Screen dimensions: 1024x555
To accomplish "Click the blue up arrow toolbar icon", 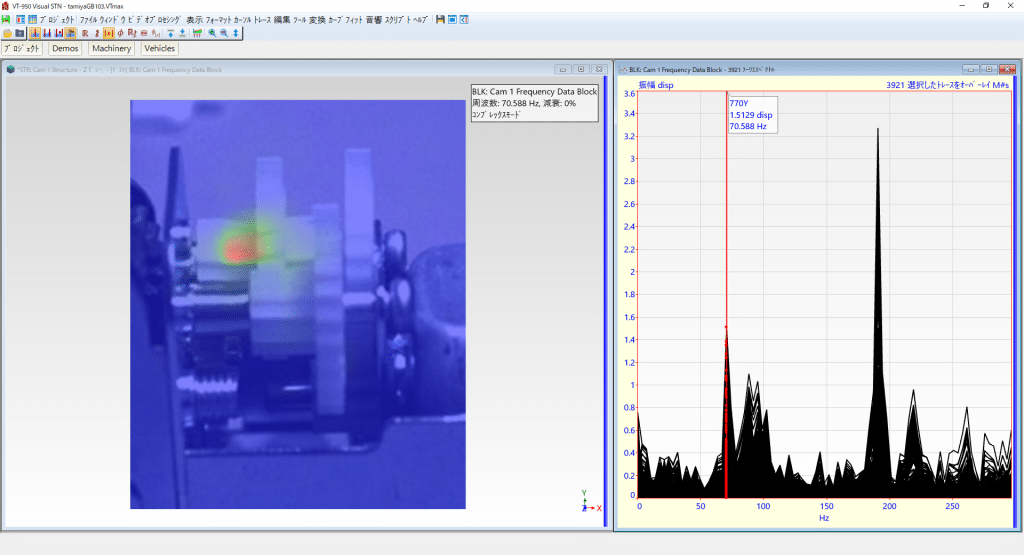I will (x=170, y=33).
